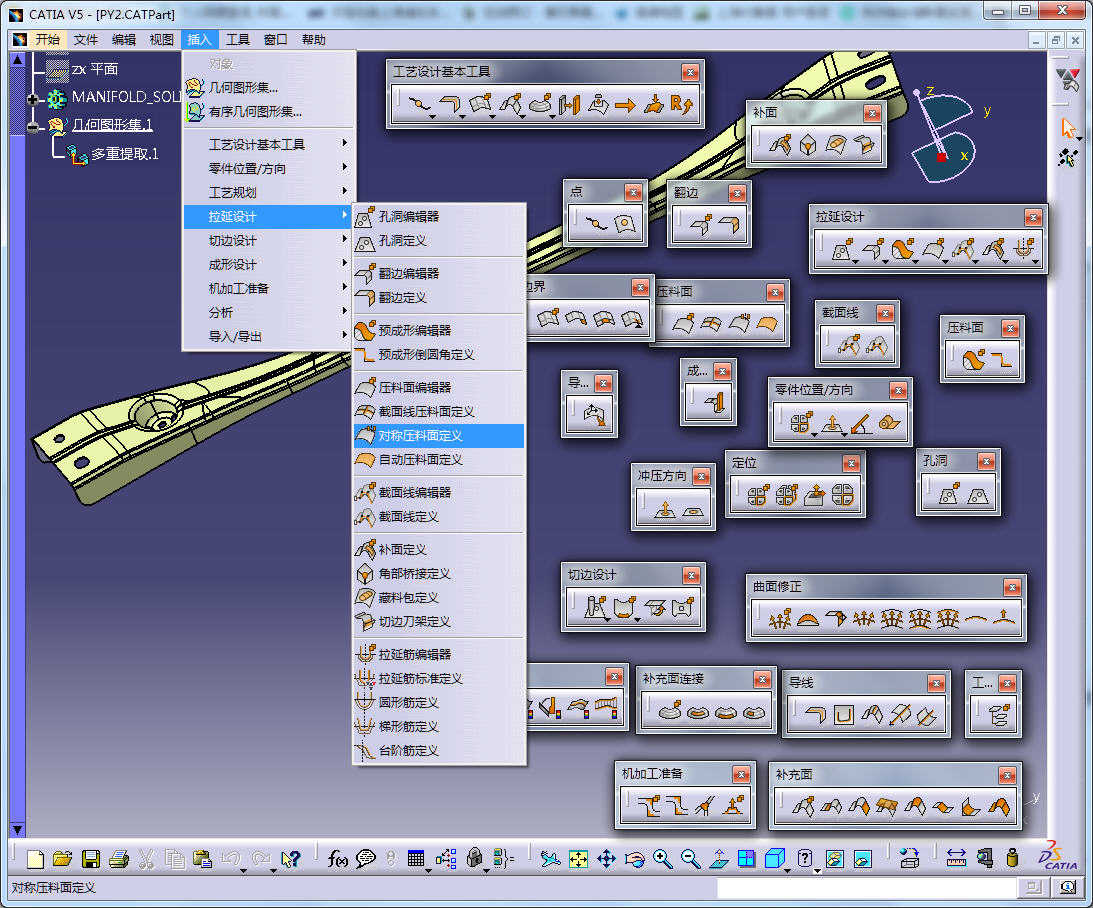Click the first icon in 机加工准备 toolbar
Viewport: 1093px width, 908px height.
tap(648, 806)
